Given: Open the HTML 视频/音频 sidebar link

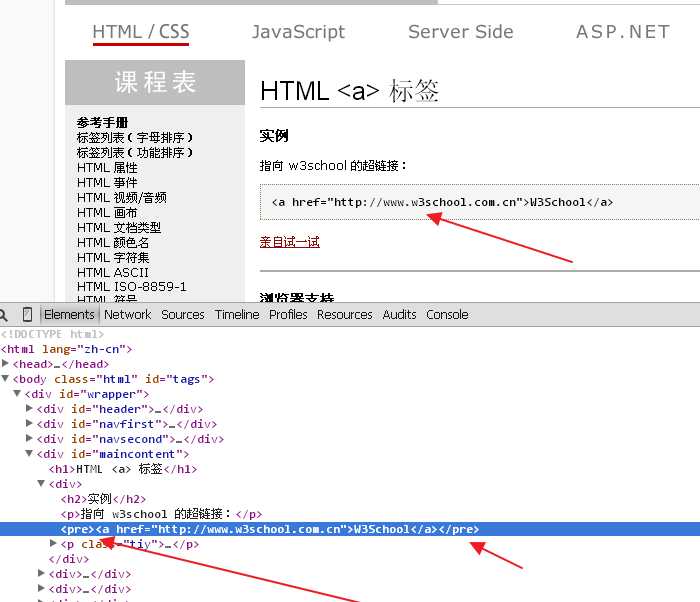Looking at the screenshot, I should [122, 198].
